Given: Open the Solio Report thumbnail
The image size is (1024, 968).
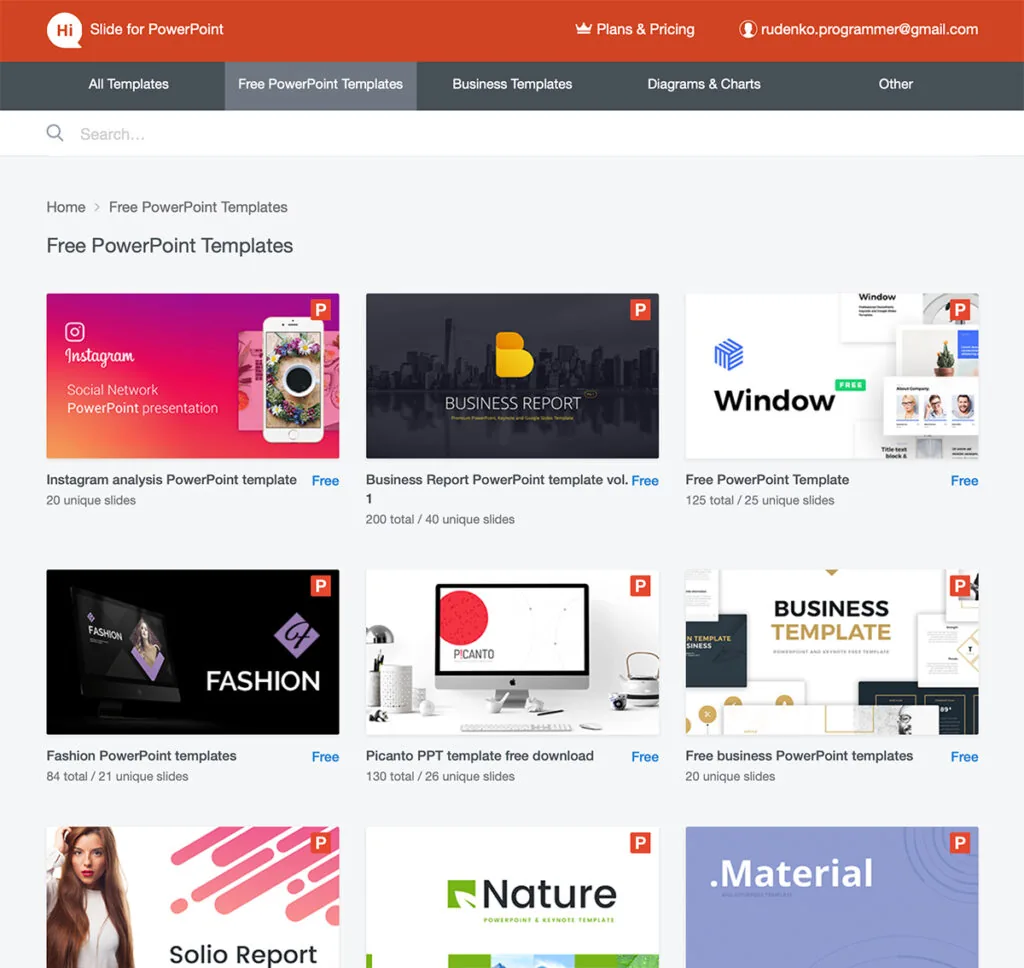Looking at the screenshot, I should tap(193, 897).
